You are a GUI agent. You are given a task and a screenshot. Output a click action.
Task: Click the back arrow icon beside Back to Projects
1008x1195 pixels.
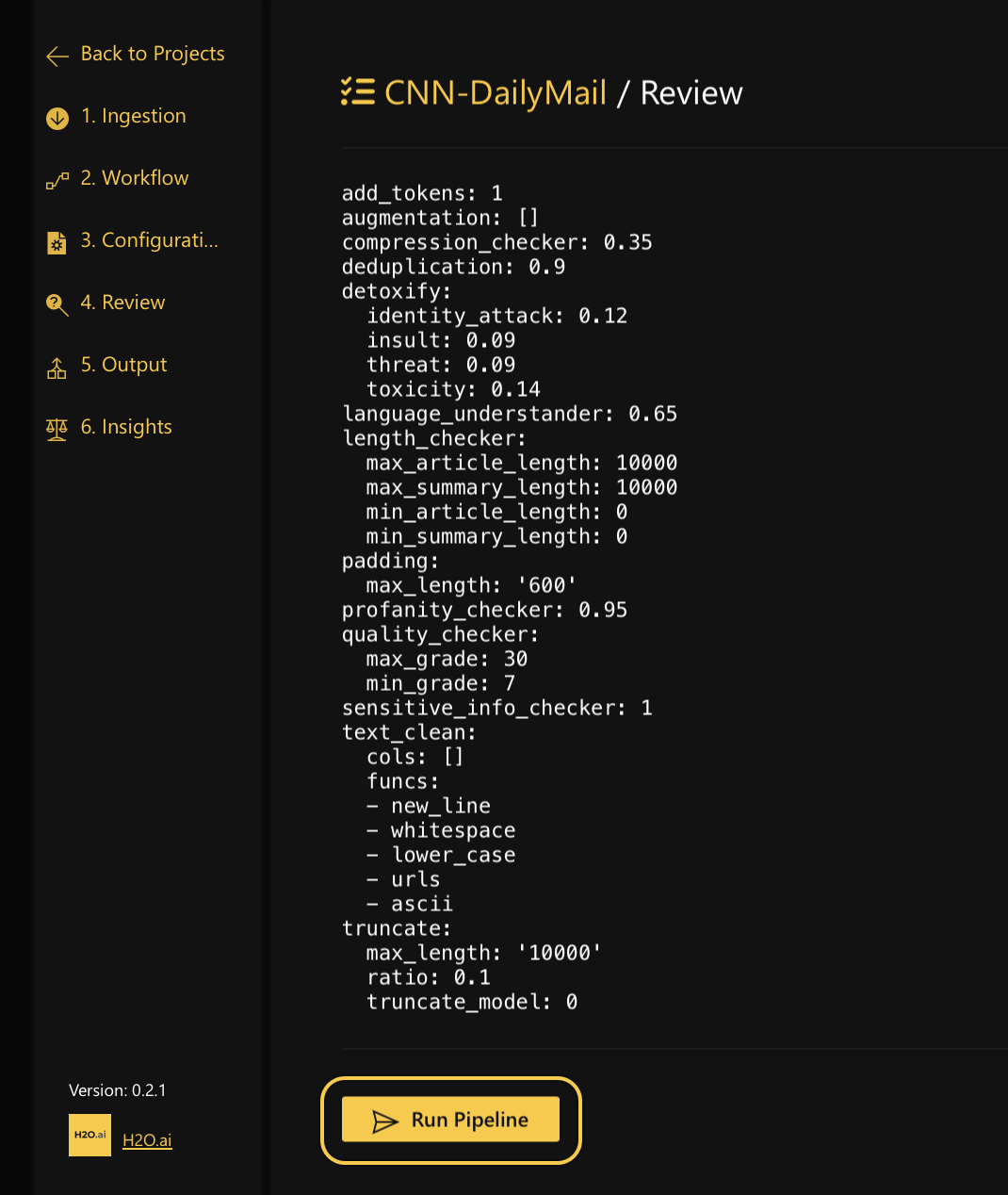pos(57,57)
